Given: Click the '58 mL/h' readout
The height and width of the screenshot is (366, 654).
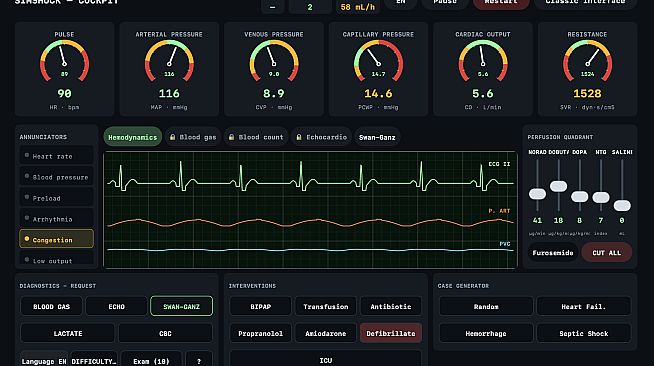Looking at the screenshot, I should tap(357, 7).
